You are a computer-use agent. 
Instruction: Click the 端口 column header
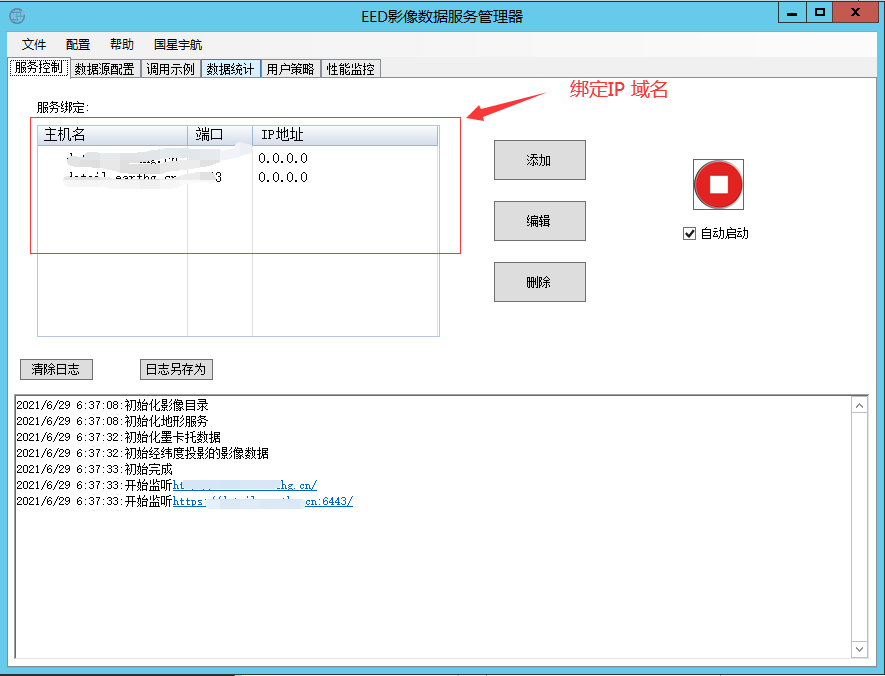pos(220,135)
